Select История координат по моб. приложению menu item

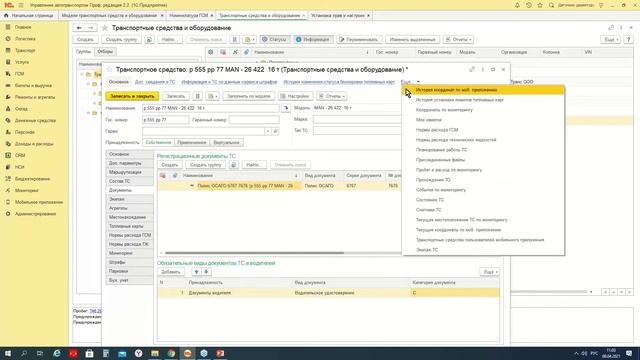(484, 90)
